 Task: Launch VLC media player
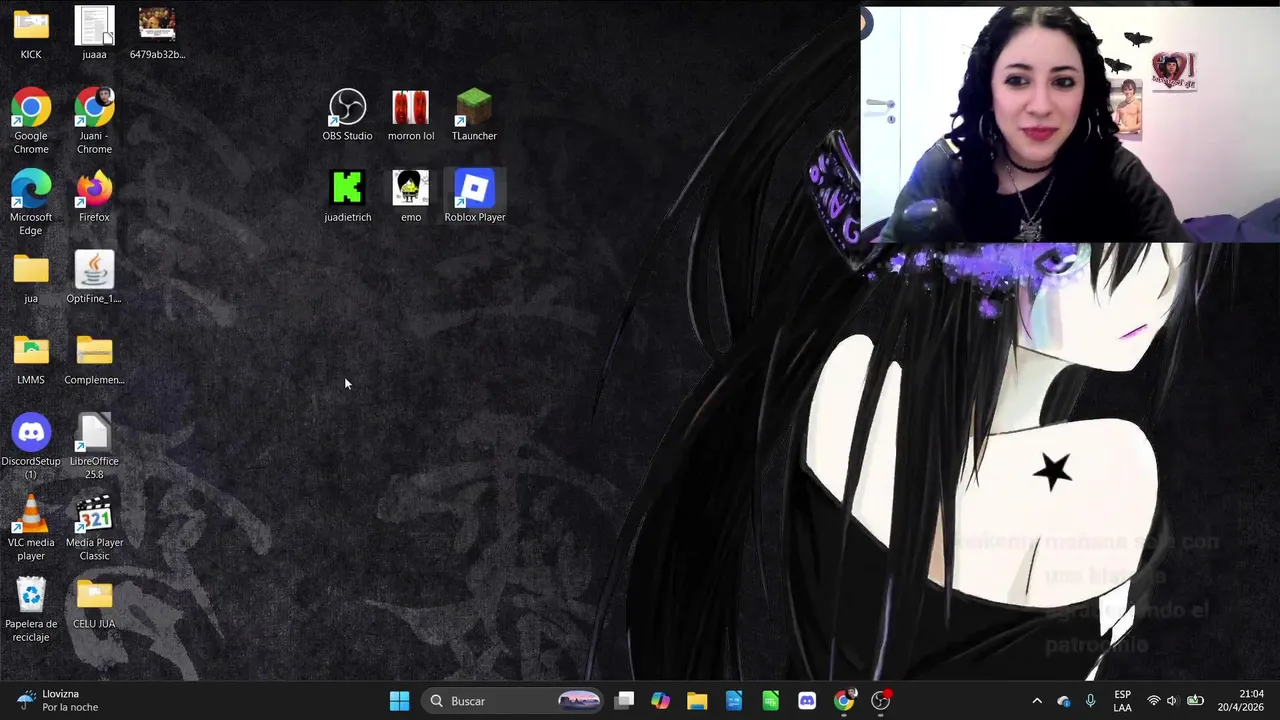pos(31,528)
